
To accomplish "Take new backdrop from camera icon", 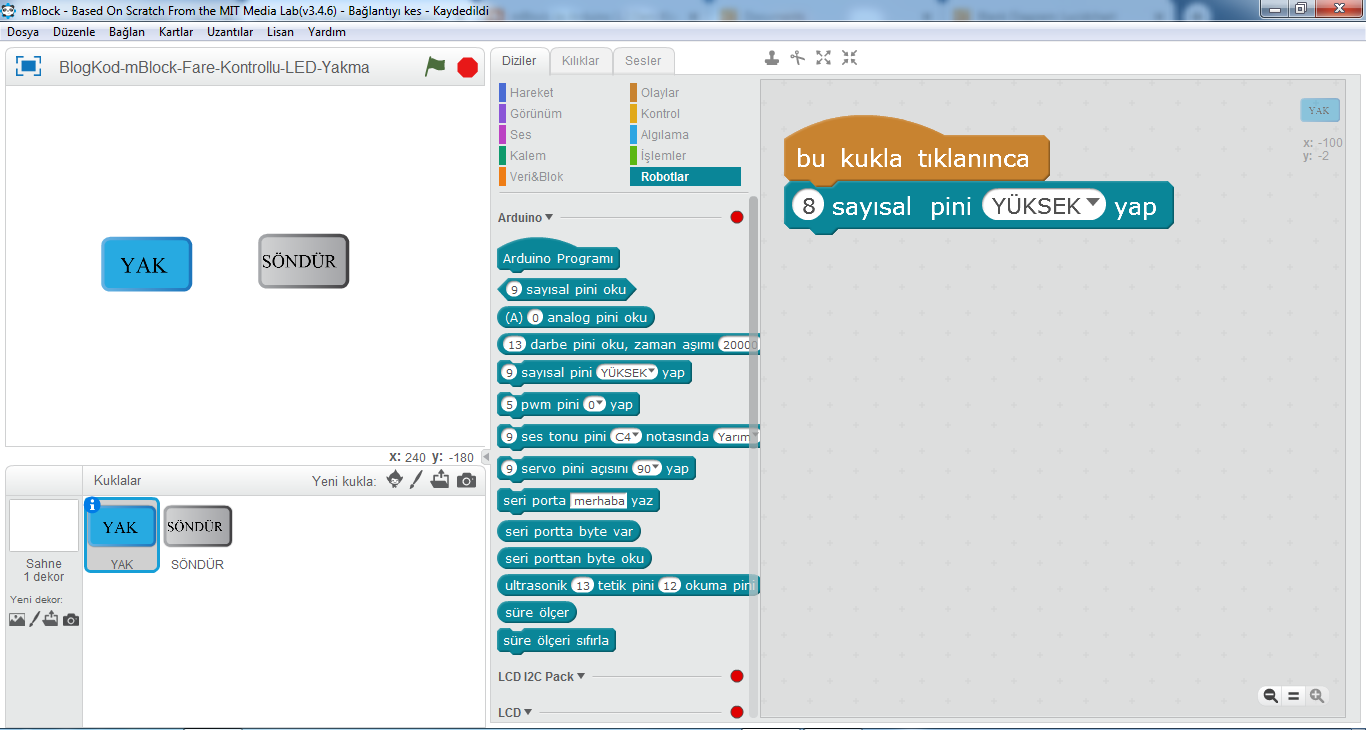I will tap(70, 620).
